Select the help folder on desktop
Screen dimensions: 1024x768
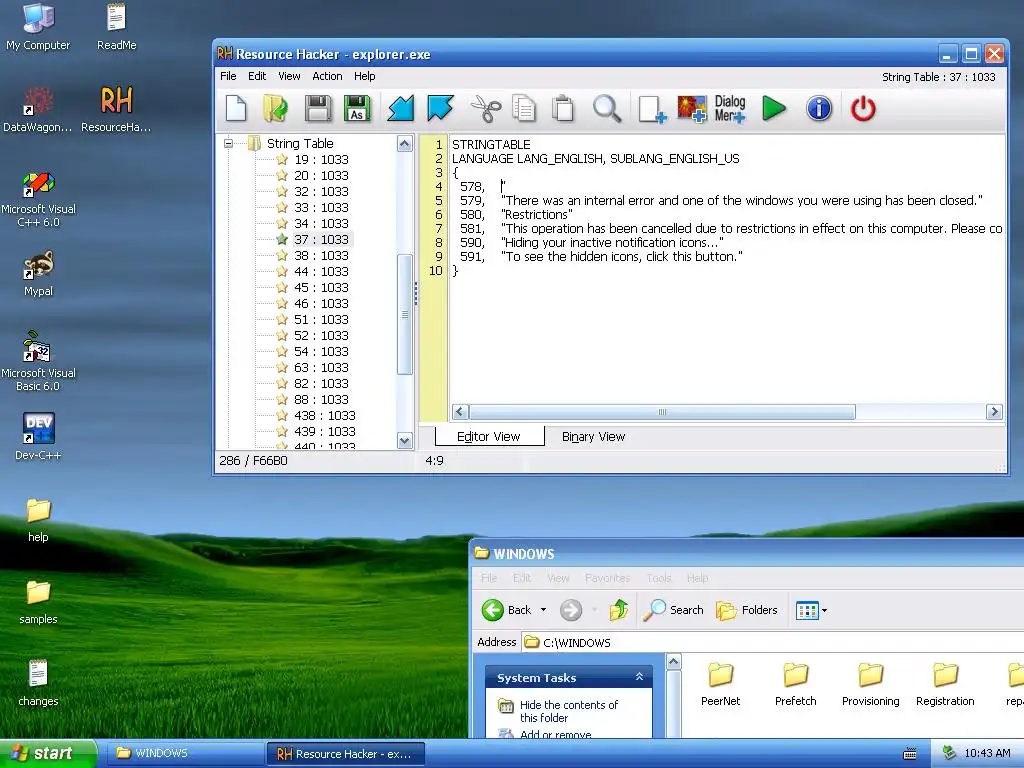[38, 520]
